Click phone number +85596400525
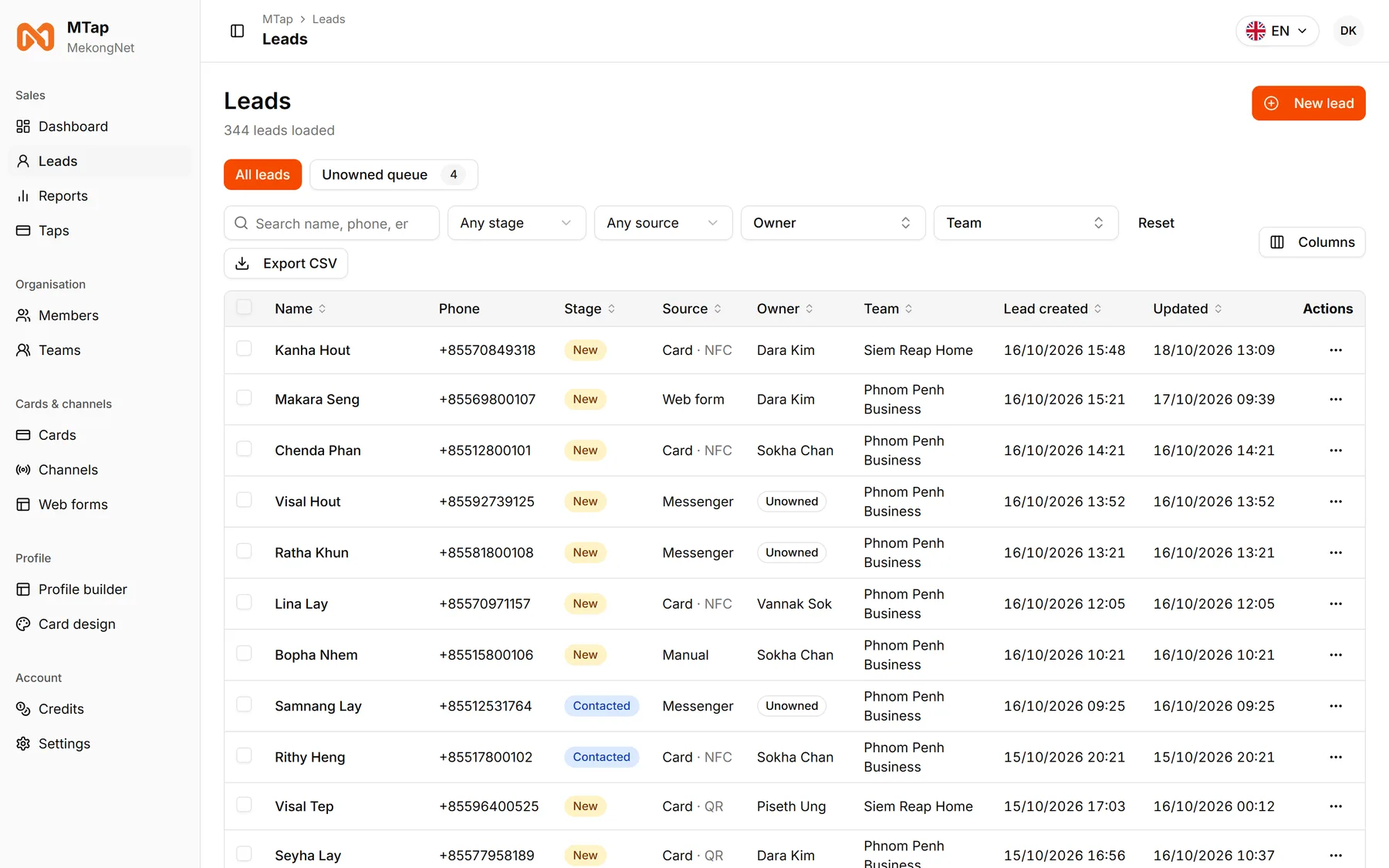1389x868 pixels. [x=489, y=806]
